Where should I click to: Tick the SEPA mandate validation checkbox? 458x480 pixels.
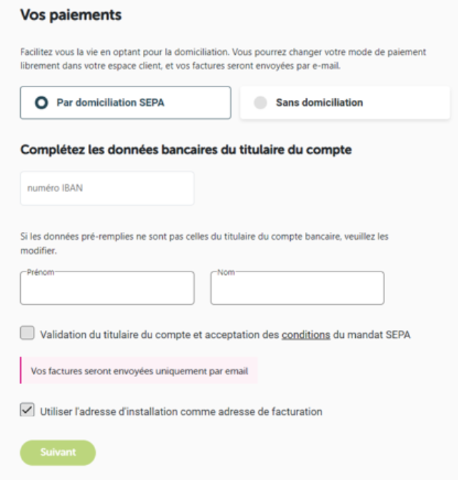click(27, 333)
